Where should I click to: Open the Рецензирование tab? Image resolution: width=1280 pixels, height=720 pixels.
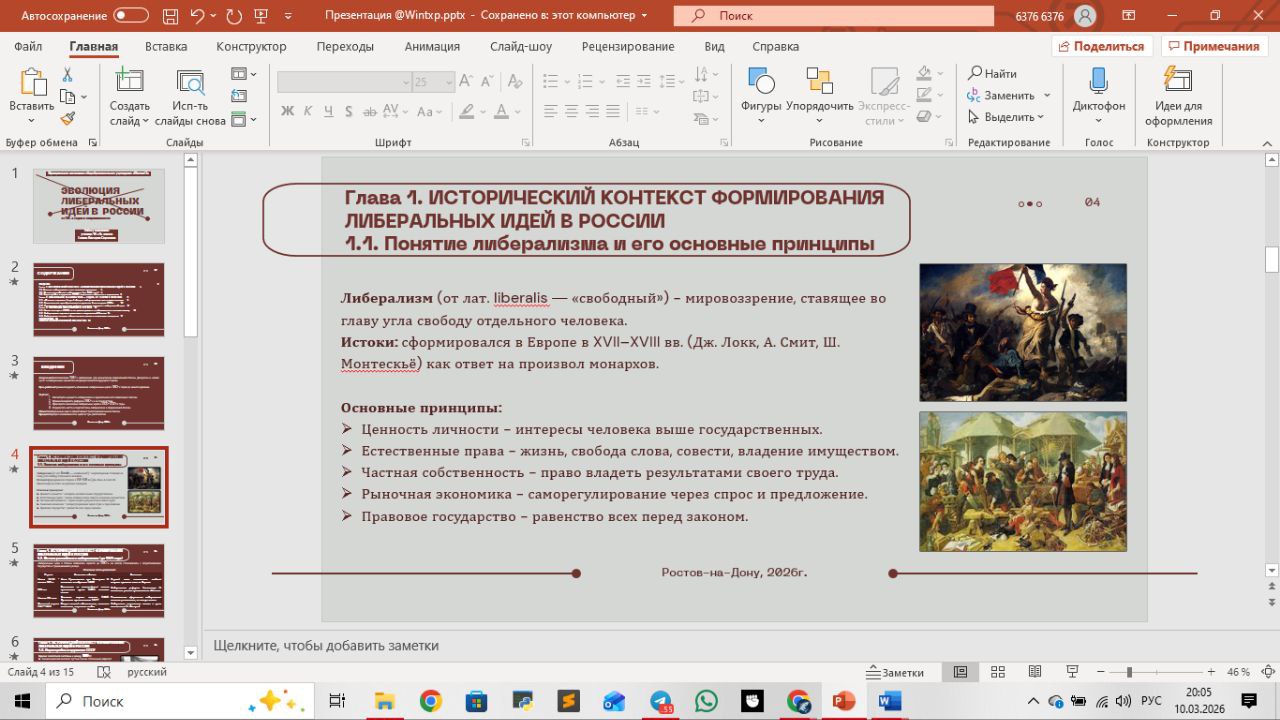click(x=628, y=46)
